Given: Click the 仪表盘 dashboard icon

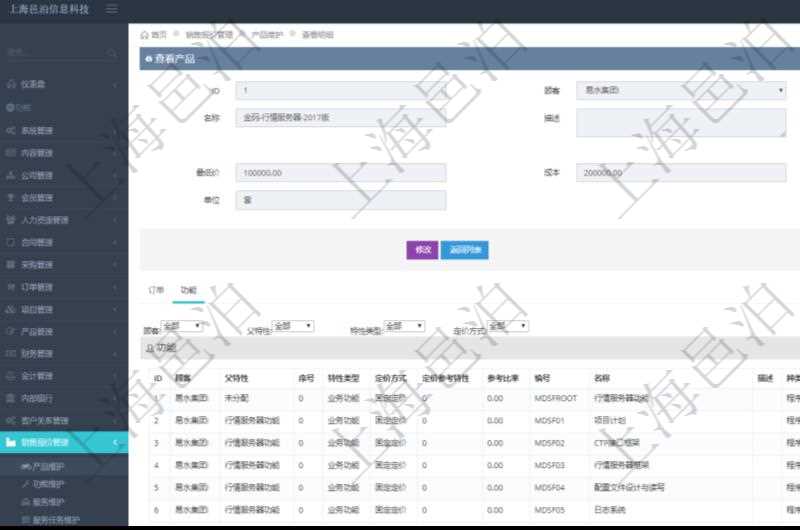Looking at the screenshot, I should coord(11,84).
